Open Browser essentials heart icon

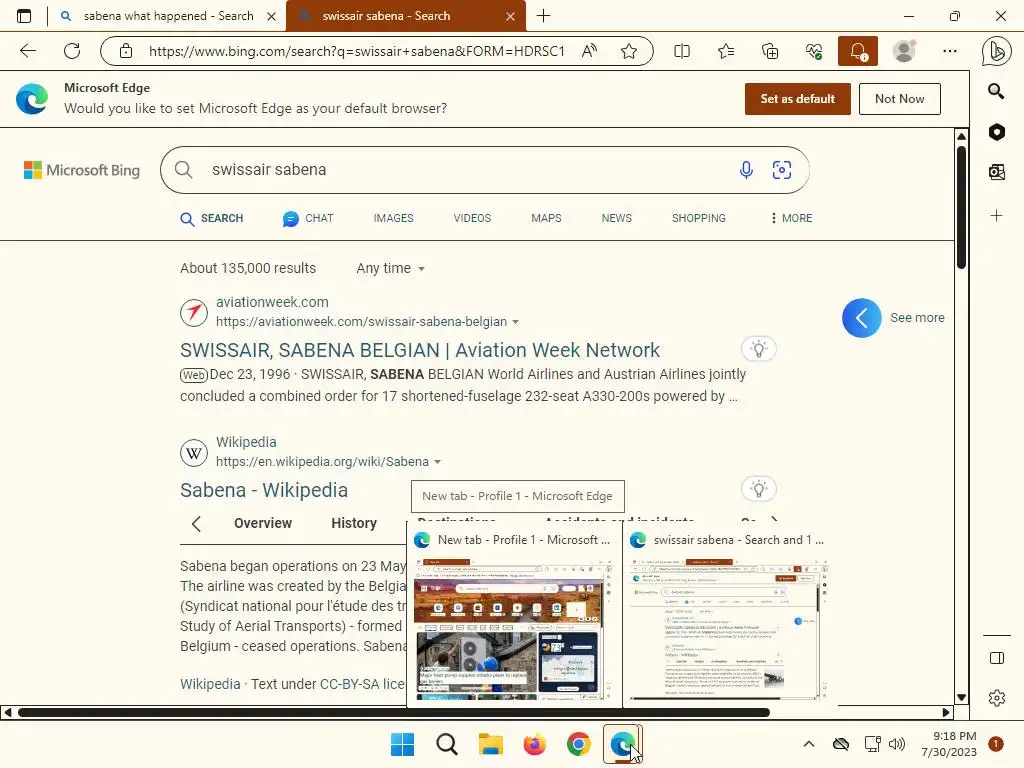click(x=814, y=51)
